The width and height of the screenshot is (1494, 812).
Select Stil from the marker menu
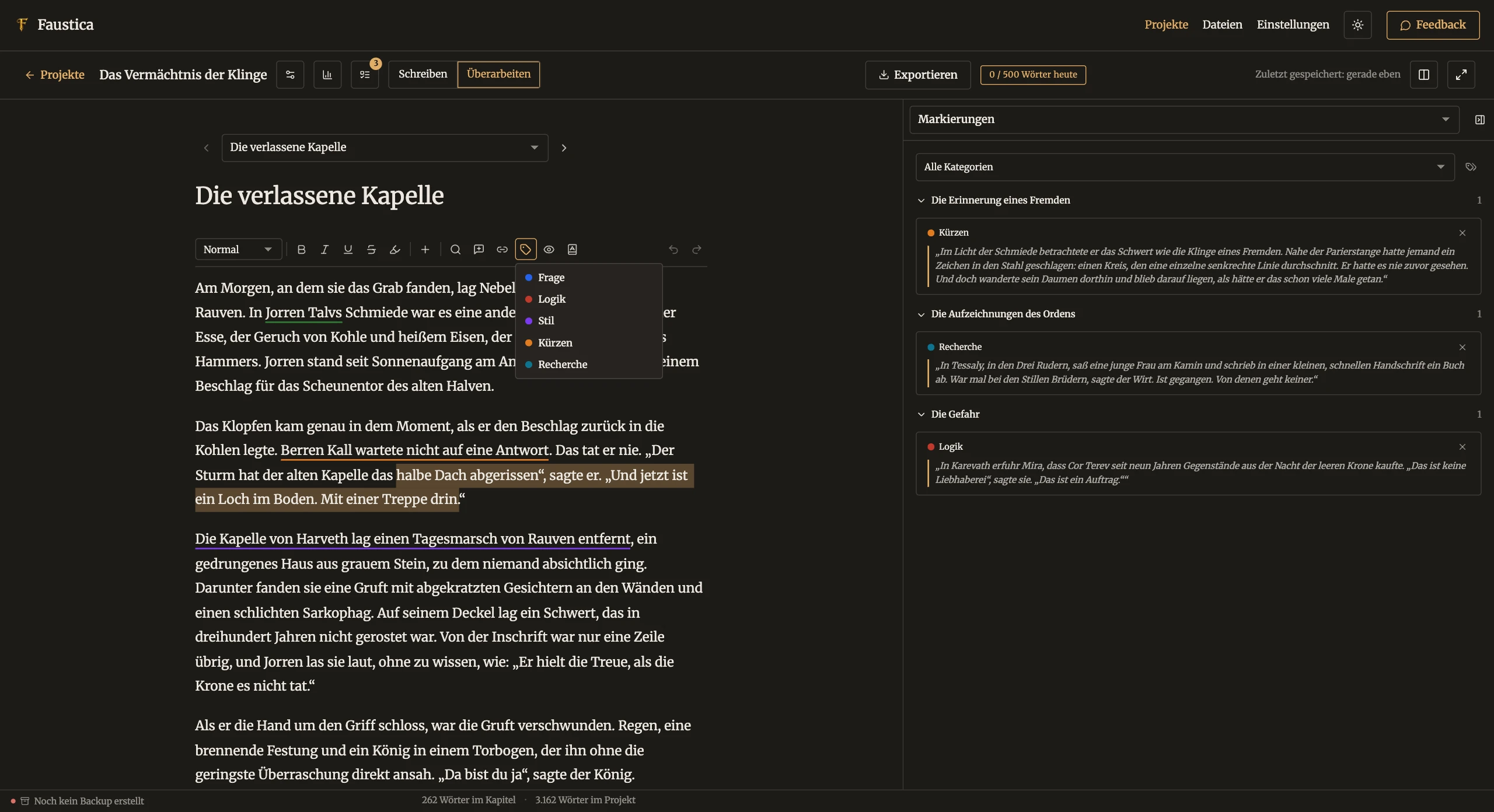[589, 321]
